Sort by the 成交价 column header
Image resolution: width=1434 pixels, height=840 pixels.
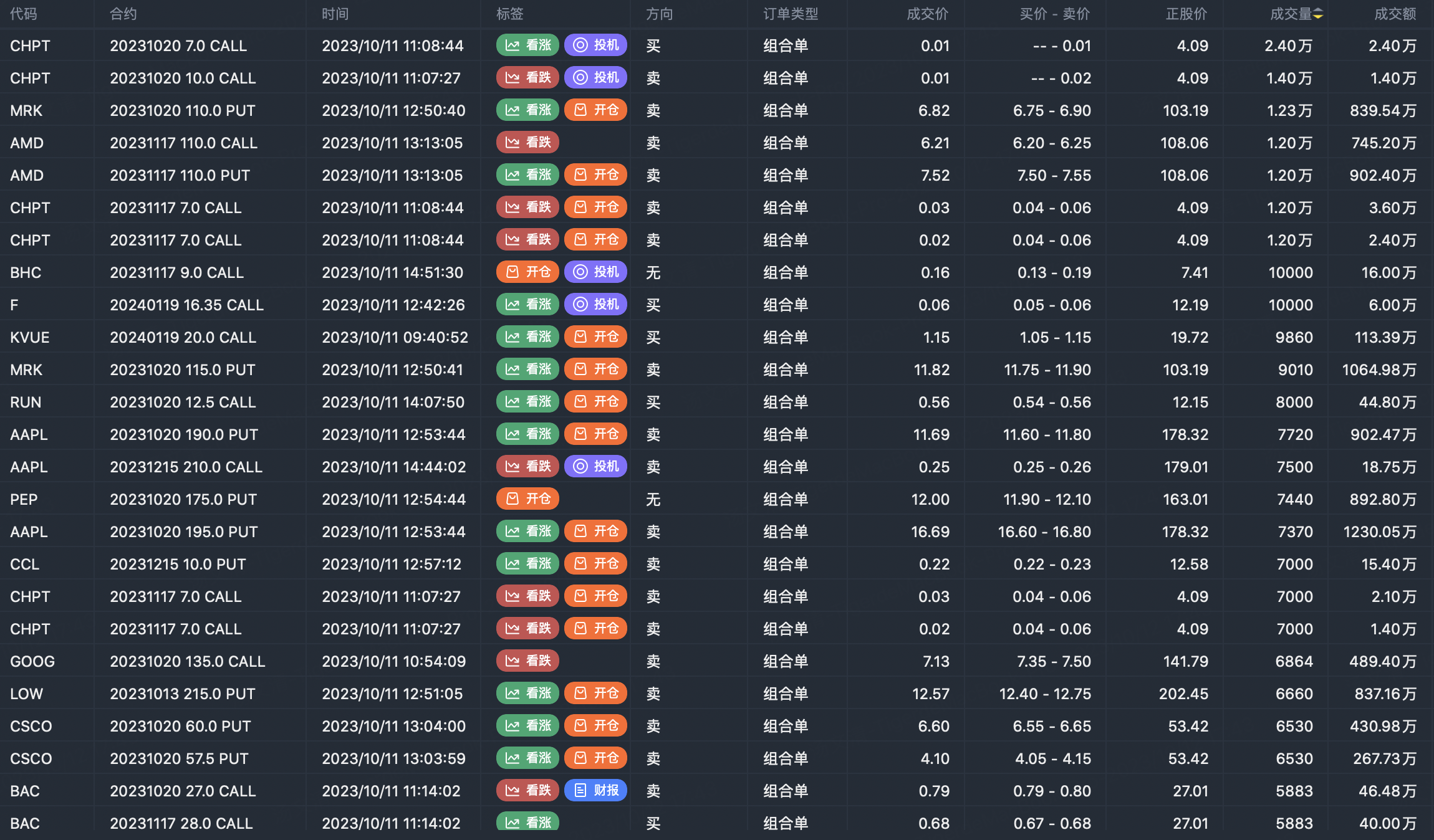(x=928, y=14)
